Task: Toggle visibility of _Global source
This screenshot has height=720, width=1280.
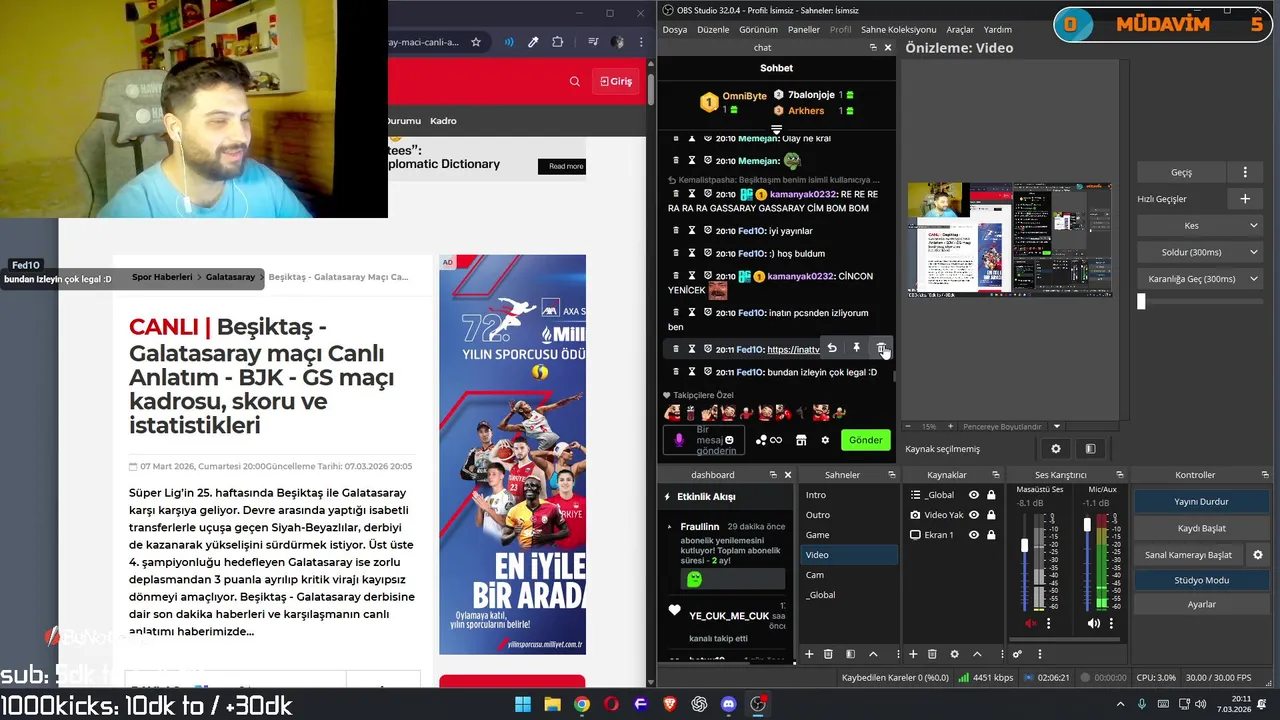Action: (x=973, y=495)
